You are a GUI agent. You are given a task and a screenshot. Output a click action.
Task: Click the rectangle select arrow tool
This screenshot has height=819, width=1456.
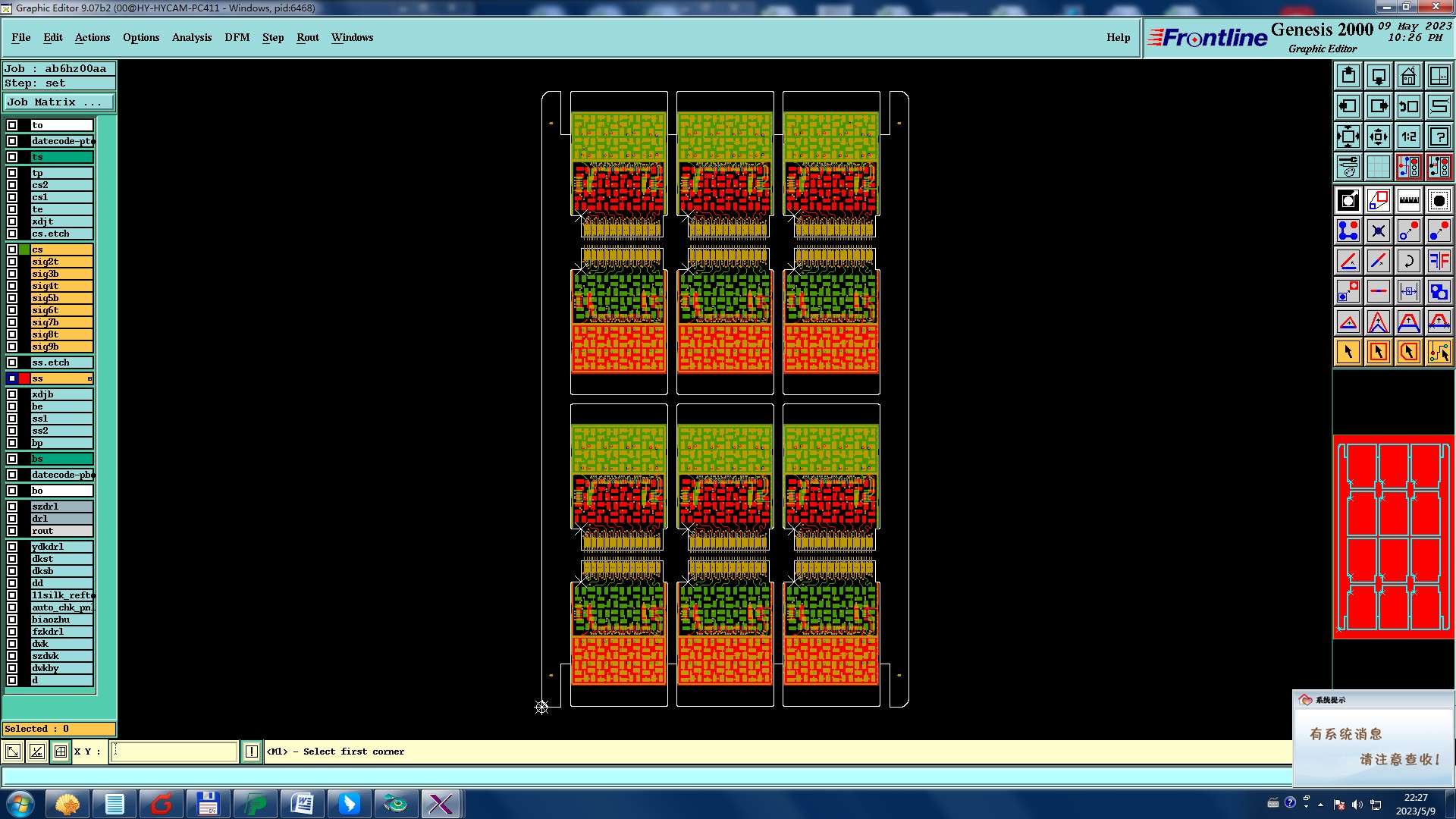(1378, 352)
